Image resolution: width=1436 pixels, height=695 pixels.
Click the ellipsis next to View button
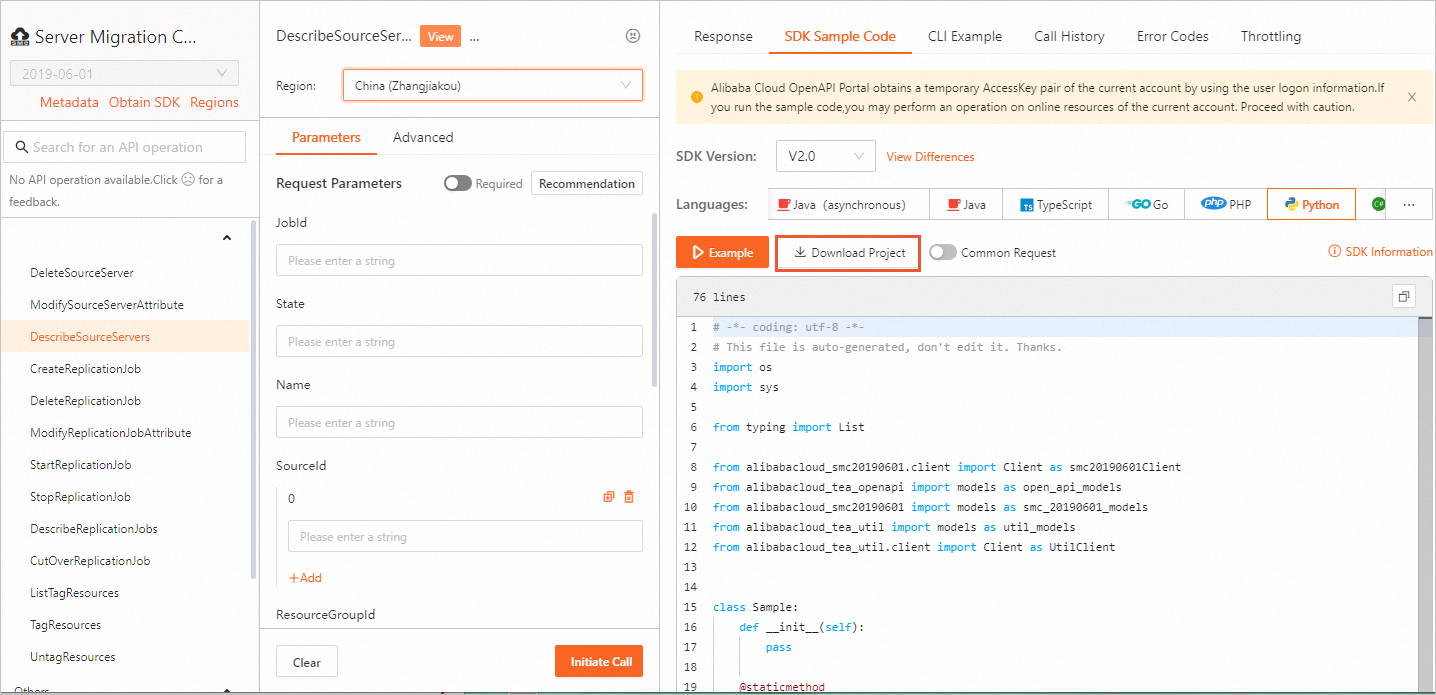coord(474,37)
